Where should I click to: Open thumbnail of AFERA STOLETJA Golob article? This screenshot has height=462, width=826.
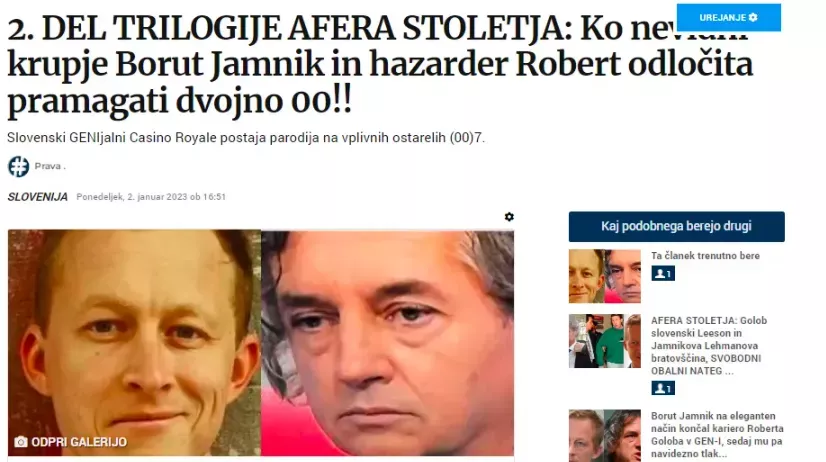coord(605,341)
